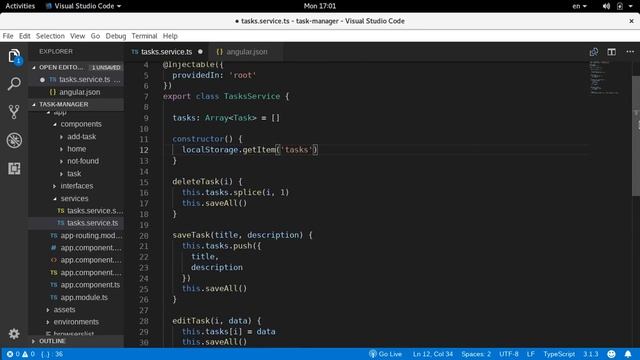Change language mode via TypeScript status item

point(559,354)
